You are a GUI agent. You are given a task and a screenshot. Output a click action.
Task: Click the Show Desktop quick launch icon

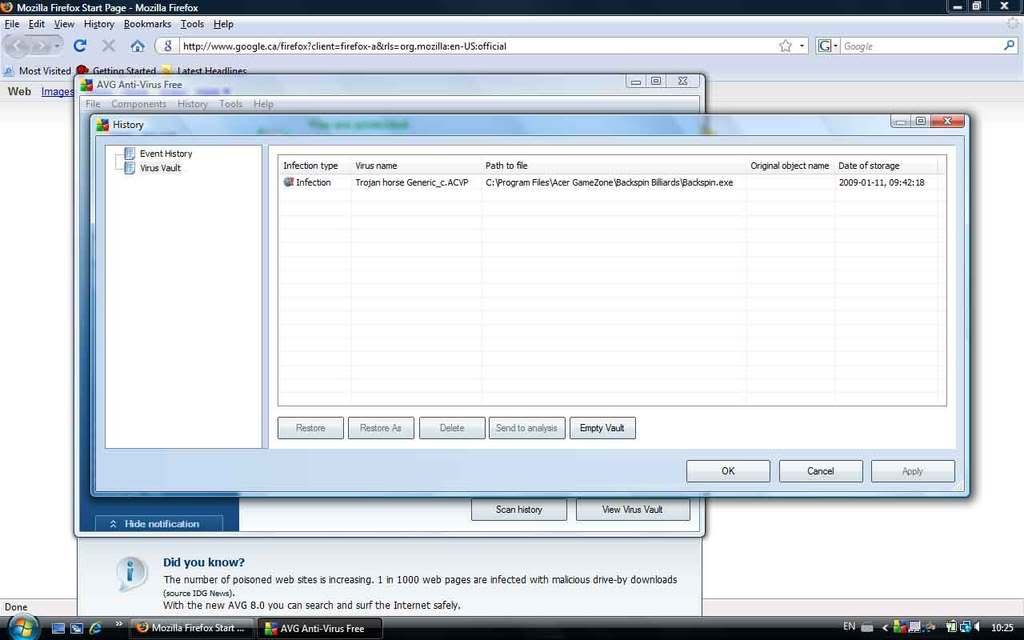click(x=58, y=628)
